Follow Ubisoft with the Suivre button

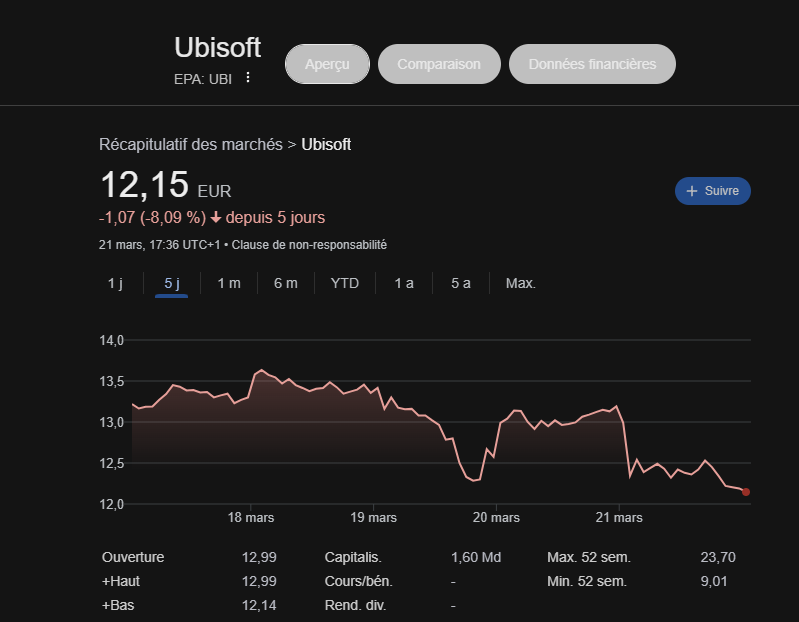[x=712, y=191]
